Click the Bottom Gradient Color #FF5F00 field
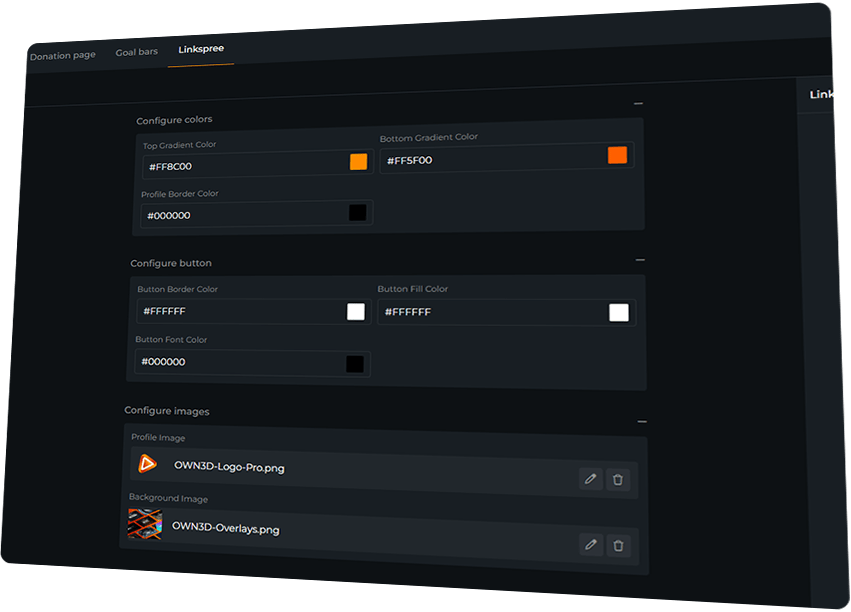851x612 pixels. (x=507, y=157)
